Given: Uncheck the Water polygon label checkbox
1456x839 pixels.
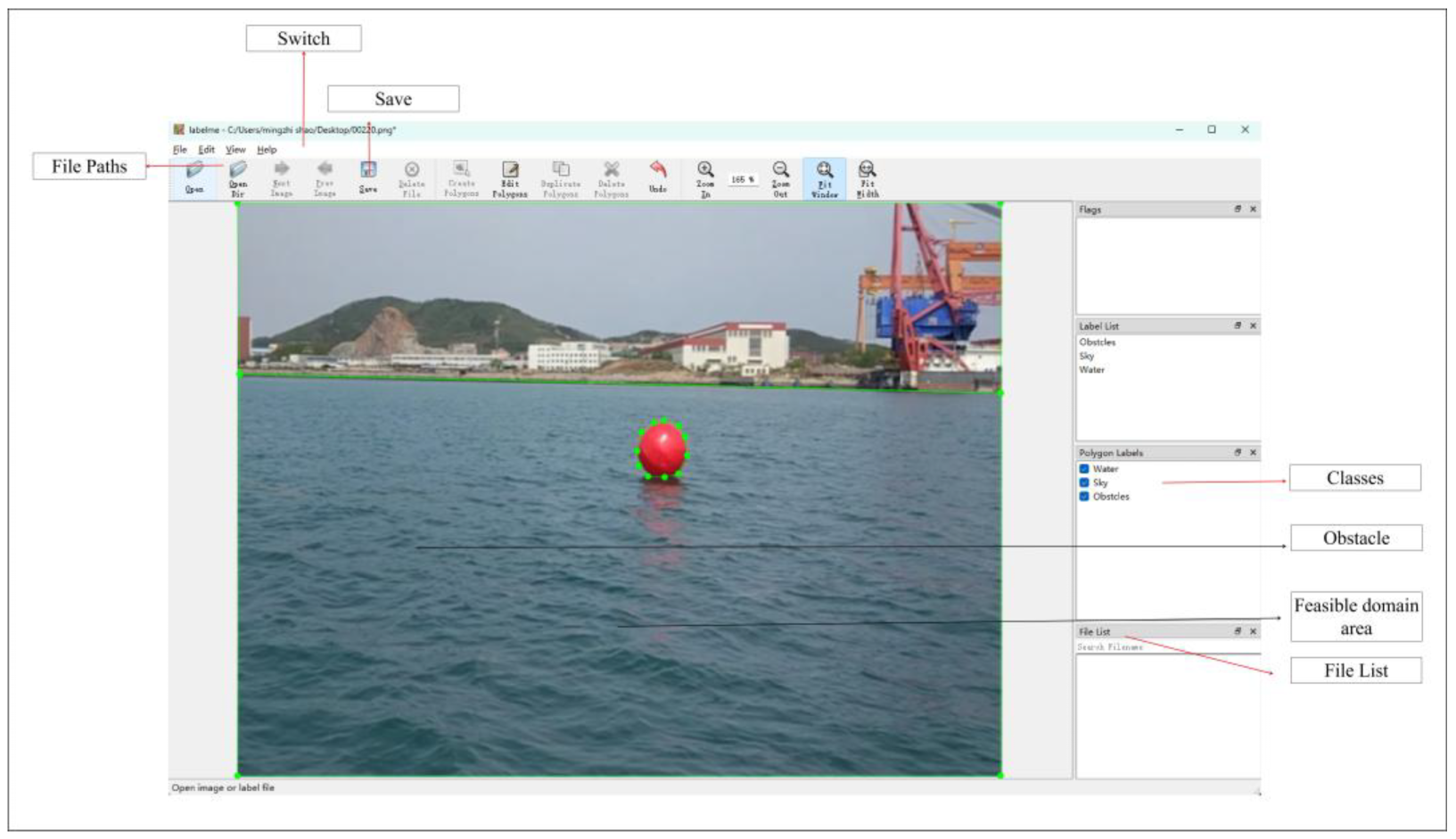Looking at the screenshot, I should 1084,469.
